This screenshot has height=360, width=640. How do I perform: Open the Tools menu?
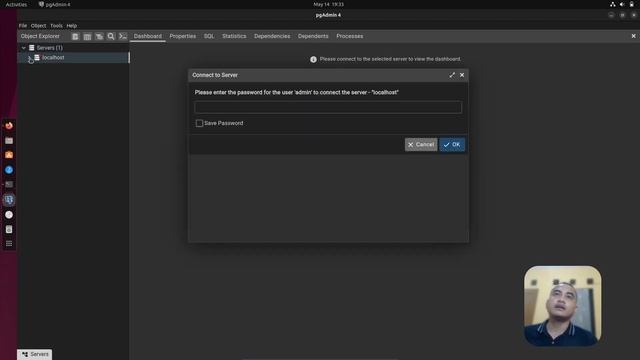point(56,26)
